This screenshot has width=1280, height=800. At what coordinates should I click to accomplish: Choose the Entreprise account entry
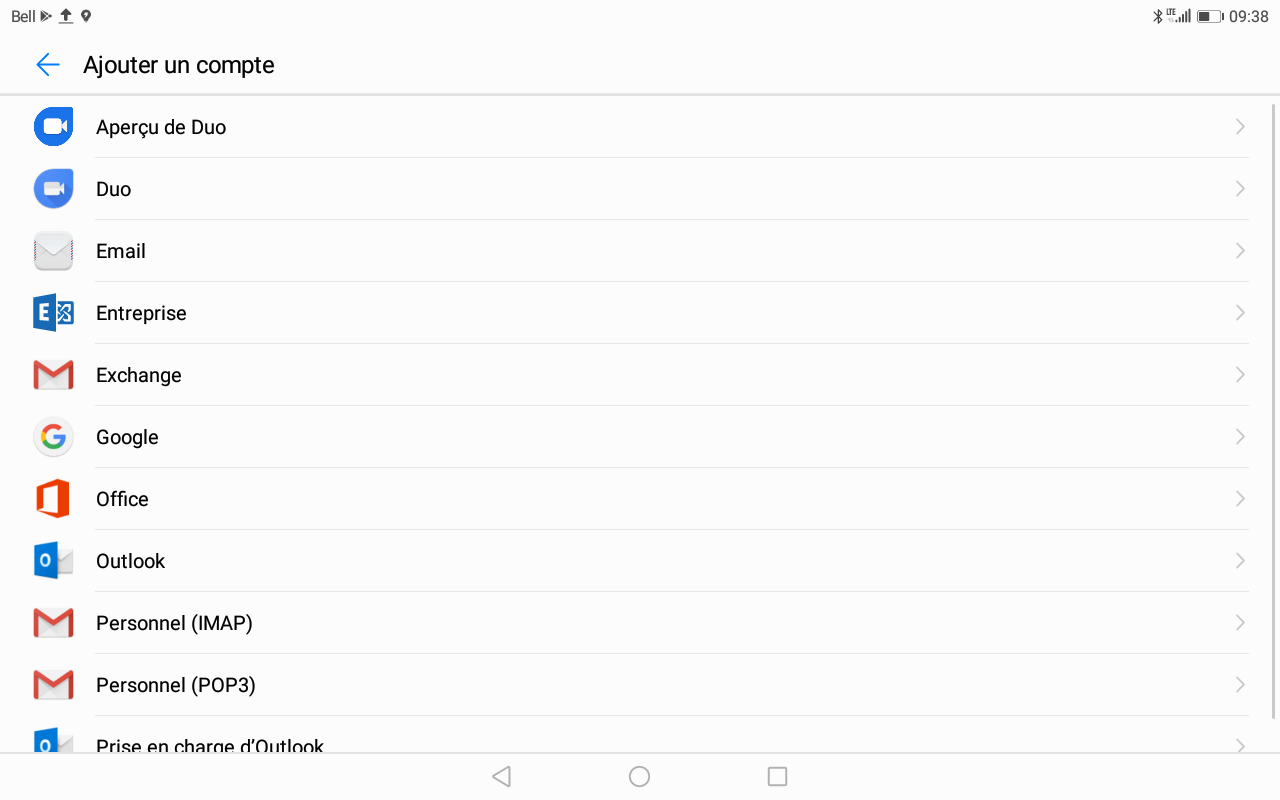tap(640, 313)
